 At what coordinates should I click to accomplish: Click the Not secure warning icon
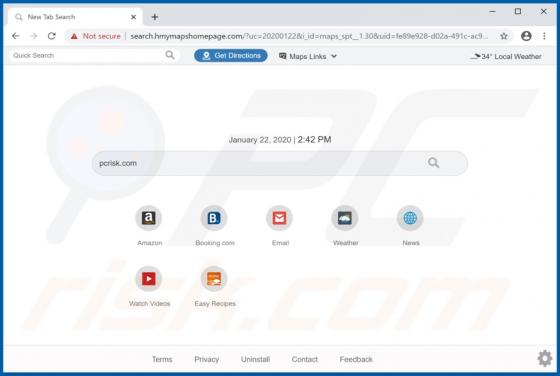point(74,36)
